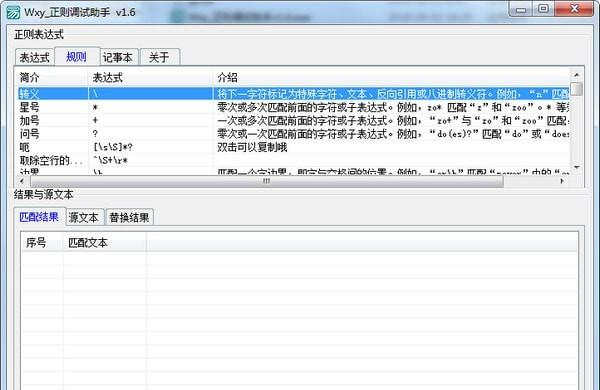Switch to the 匹配结果 tab
Image resolution: width=600 pixels, height=390 pixels.
pyautogui.click(x=39, y=217)
